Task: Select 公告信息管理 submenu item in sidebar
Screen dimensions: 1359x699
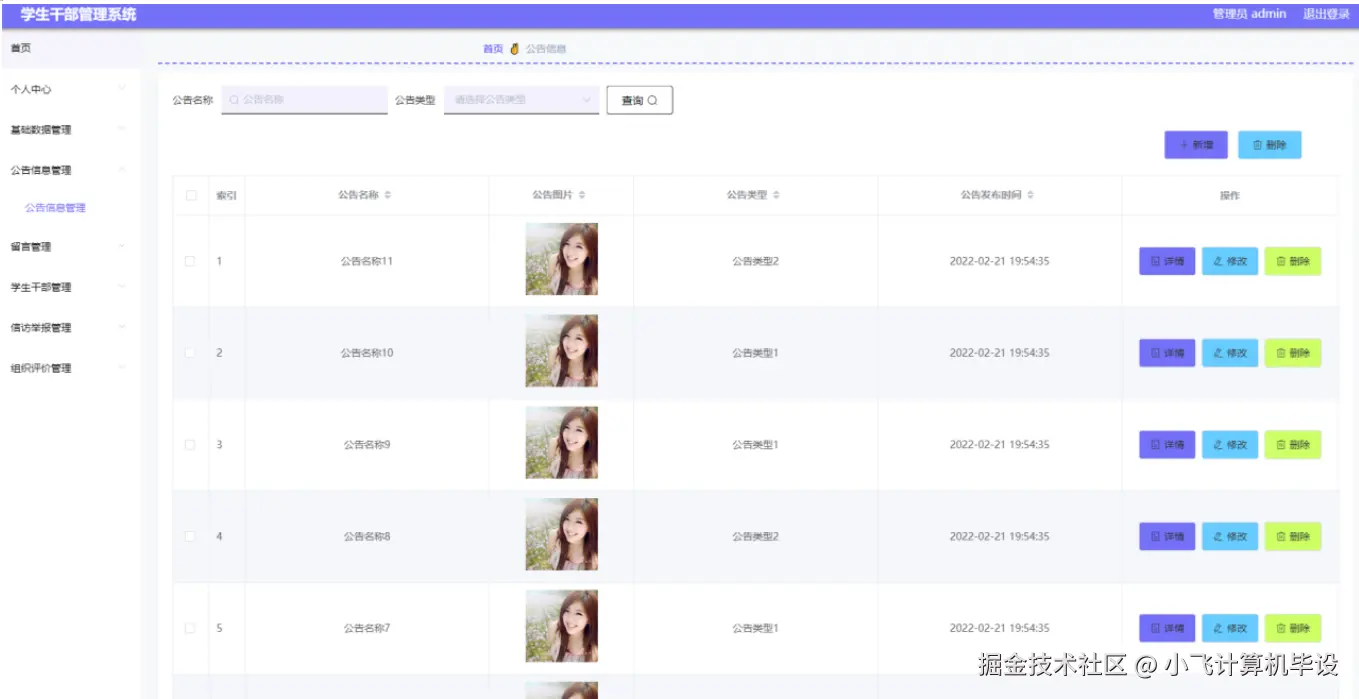Action: (x=55, y=208)
